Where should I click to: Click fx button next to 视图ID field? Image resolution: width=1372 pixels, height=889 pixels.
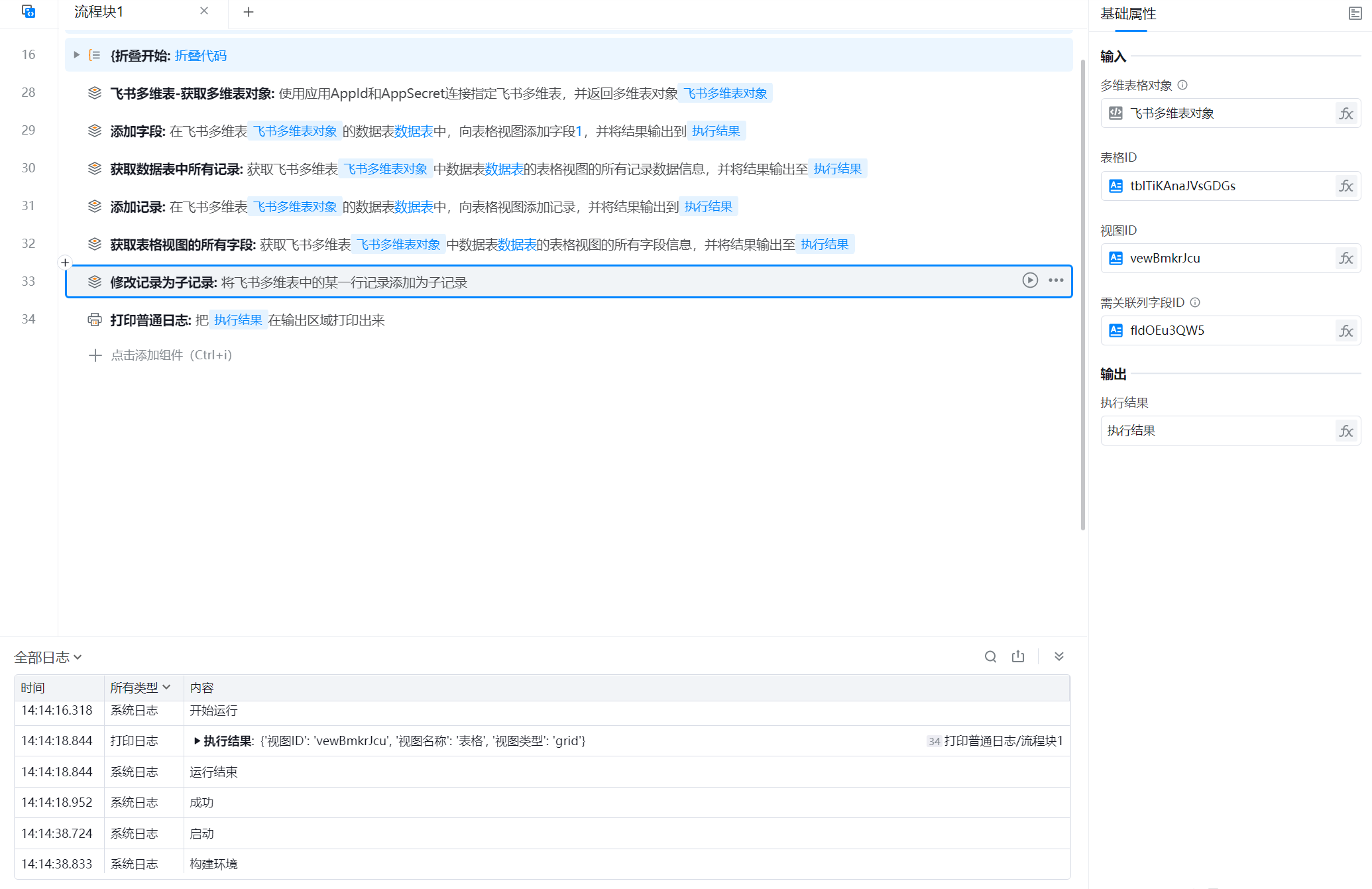(x=1345, y=258)
